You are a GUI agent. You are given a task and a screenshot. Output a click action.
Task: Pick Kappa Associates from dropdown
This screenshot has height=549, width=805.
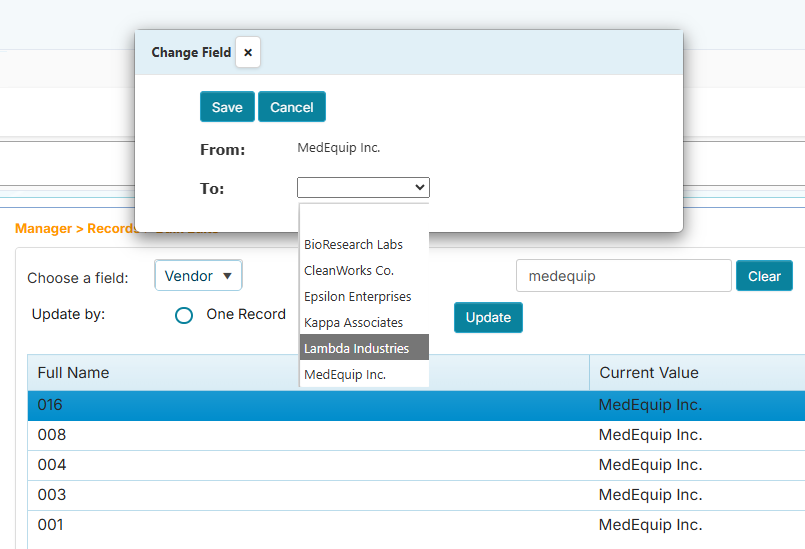pos(353,322)
